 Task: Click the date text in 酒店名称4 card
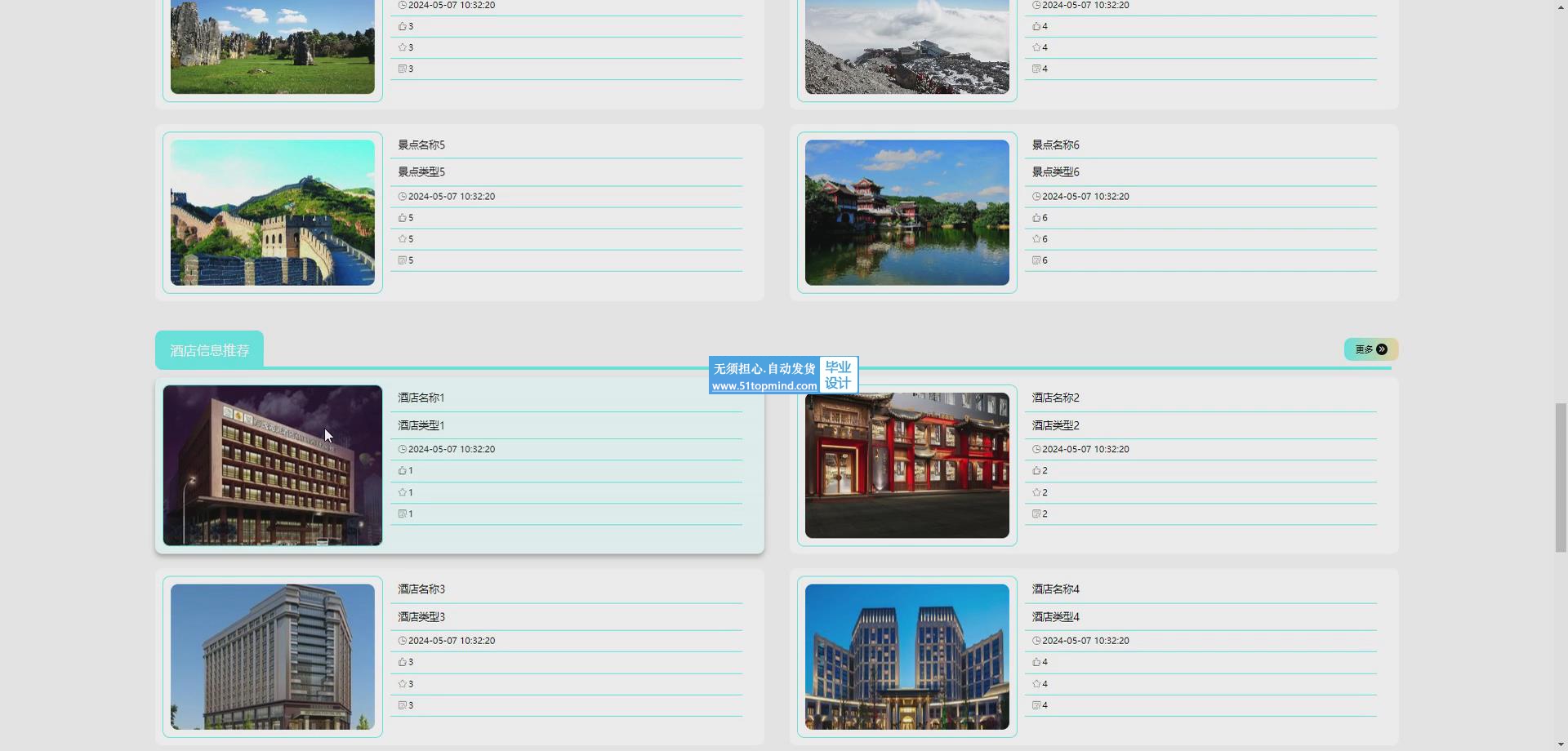pos(1086,641)
